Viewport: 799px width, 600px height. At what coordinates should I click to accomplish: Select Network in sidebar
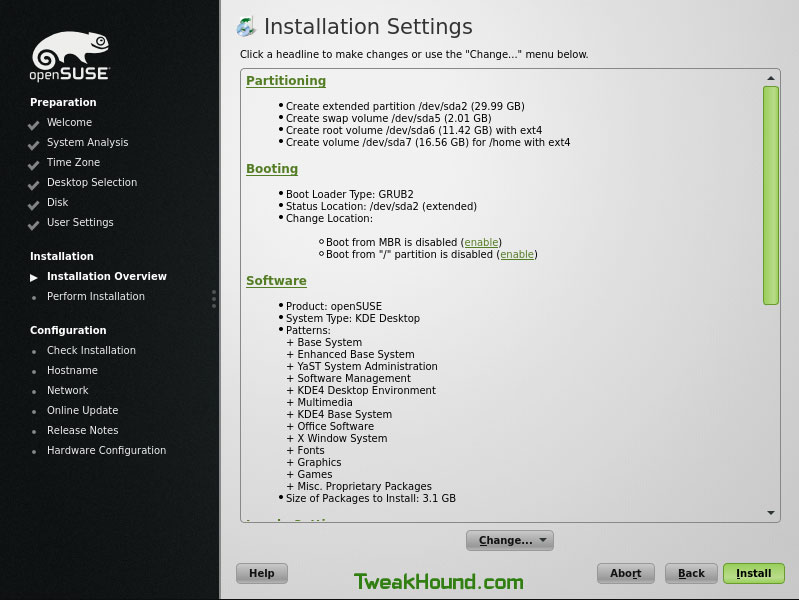pyautogui.click(x=68, y=390)
